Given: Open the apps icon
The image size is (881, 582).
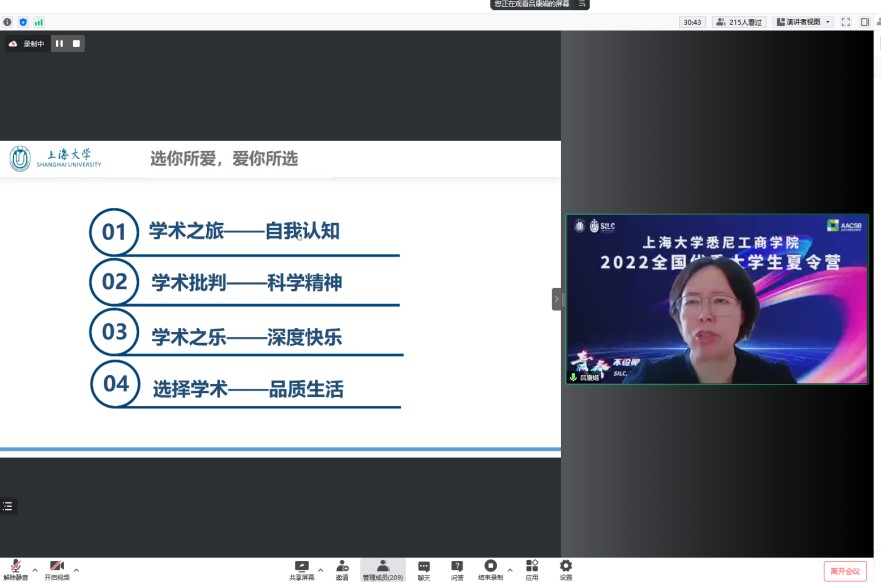Looking at the screenshot, I should point(532,567).
